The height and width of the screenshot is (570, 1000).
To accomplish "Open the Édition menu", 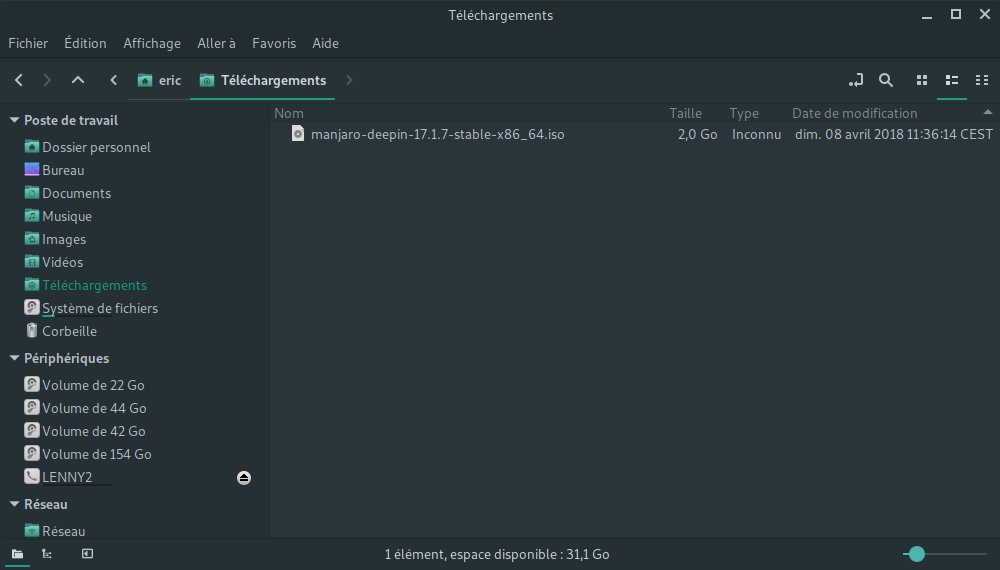I will (x=85, y=43).
